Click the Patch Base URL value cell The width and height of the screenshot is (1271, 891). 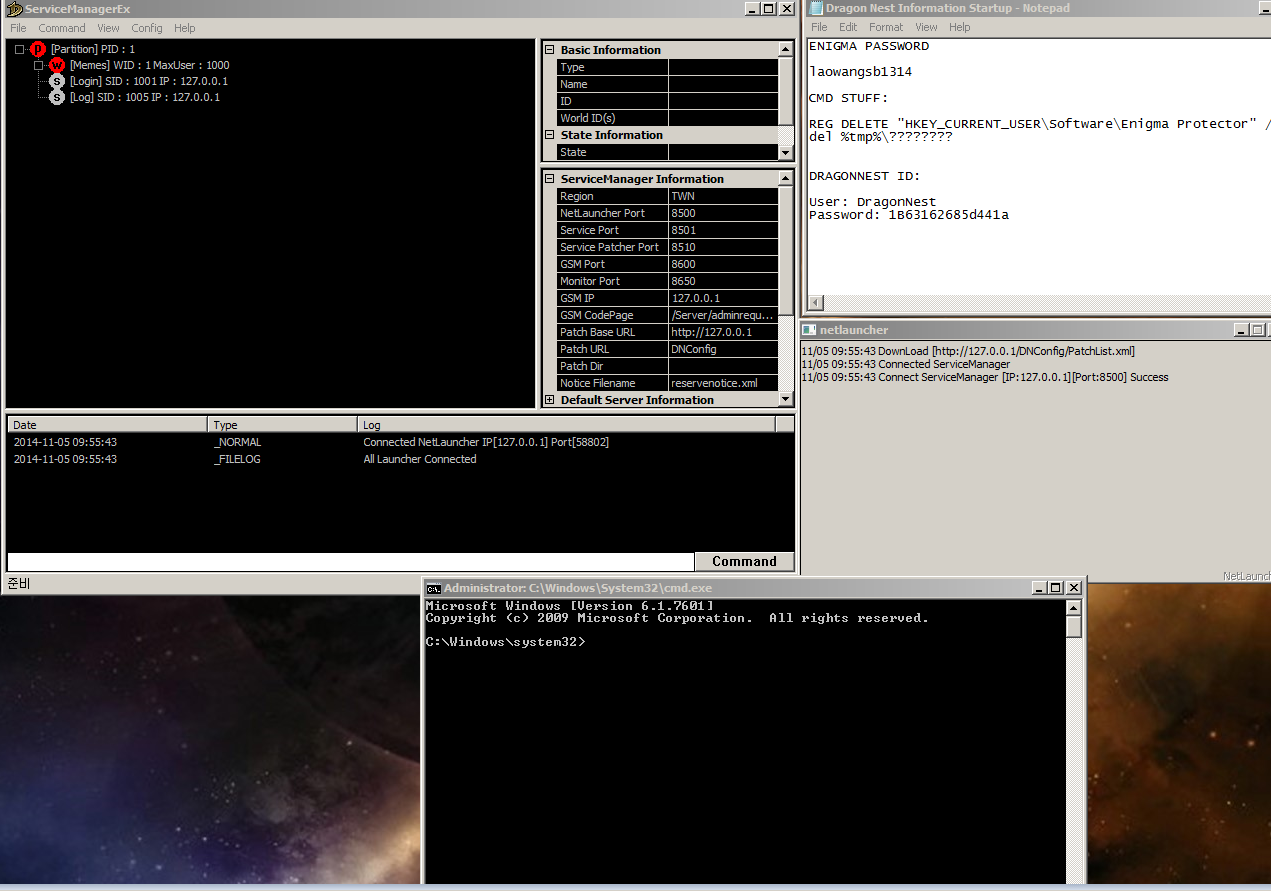[723, 332]
